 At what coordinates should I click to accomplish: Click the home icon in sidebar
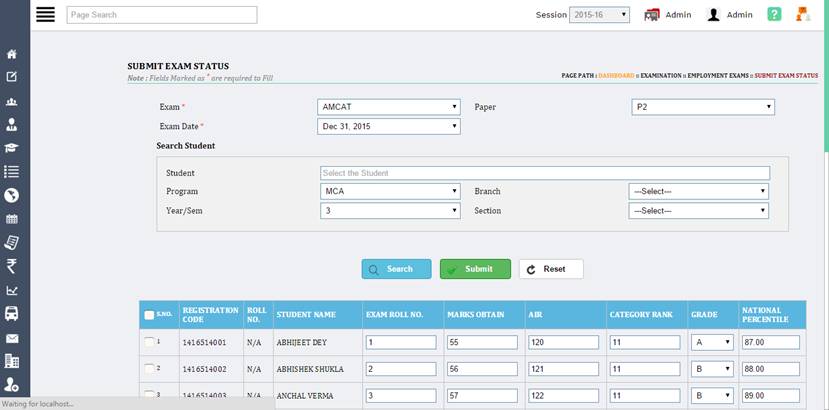coord(12,54)
